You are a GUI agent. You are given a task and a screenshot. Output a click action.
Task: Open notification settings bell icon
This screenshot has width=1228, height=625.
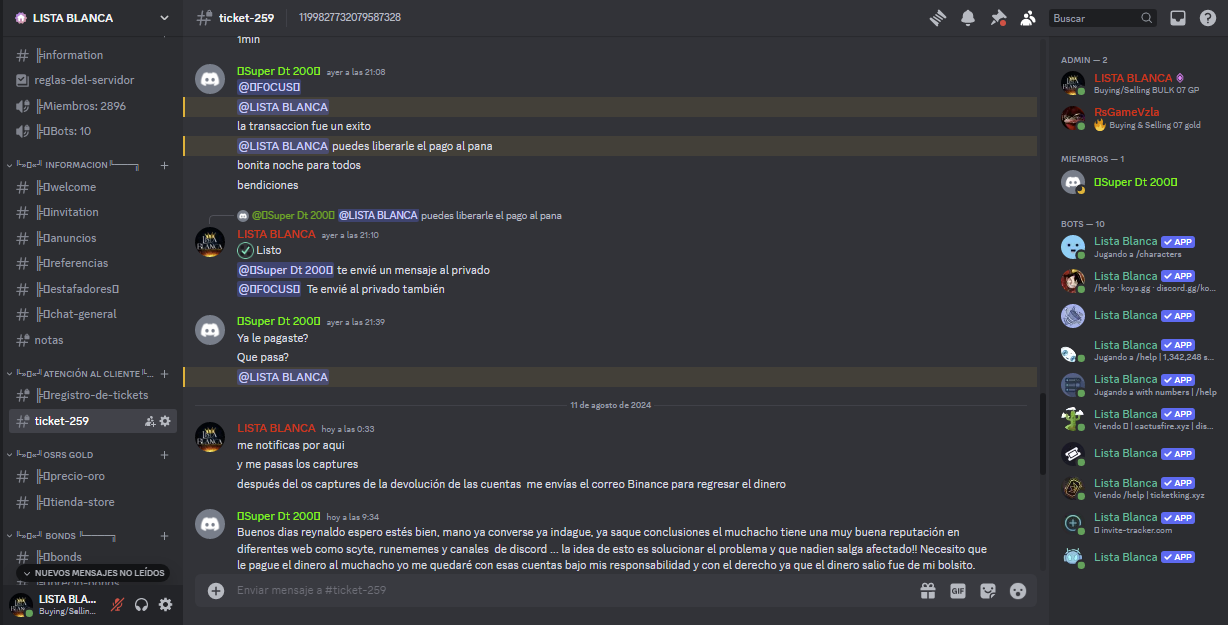pyautogui.click(x=968, y=18)
